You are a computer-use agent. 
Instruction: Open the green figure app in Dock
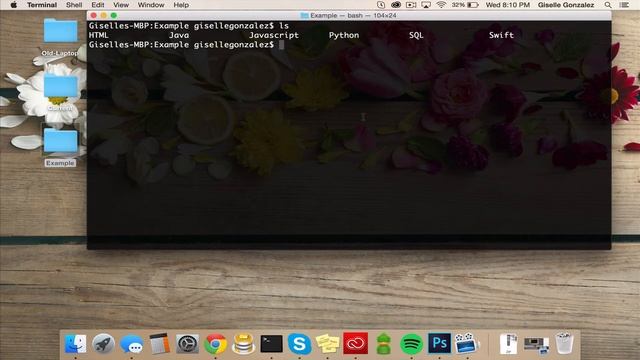383,344
